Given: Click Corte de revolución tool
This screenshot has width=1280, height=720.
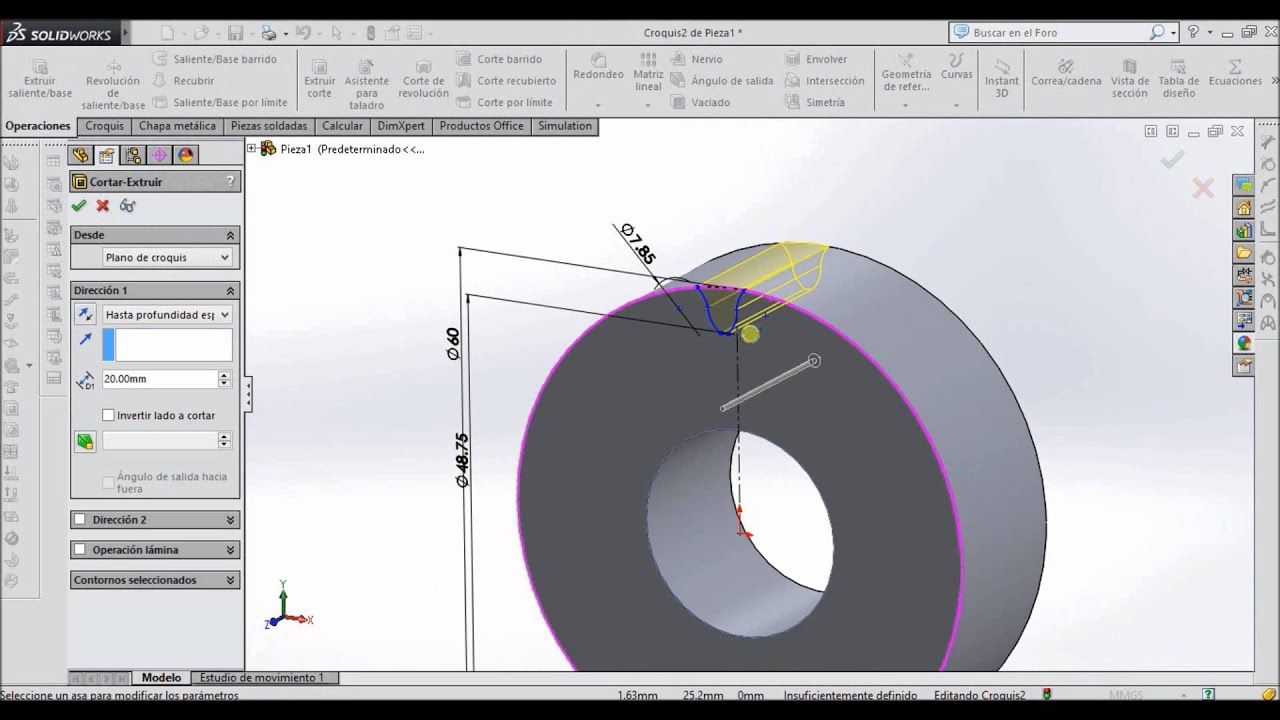Looking at the screenshot, I should [x=424, y=79].
